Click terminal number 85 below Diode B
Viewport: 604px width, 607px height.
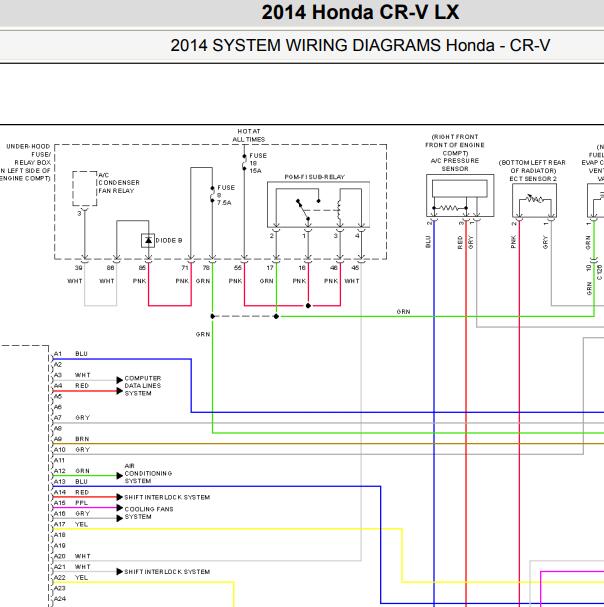coord(142,268)
